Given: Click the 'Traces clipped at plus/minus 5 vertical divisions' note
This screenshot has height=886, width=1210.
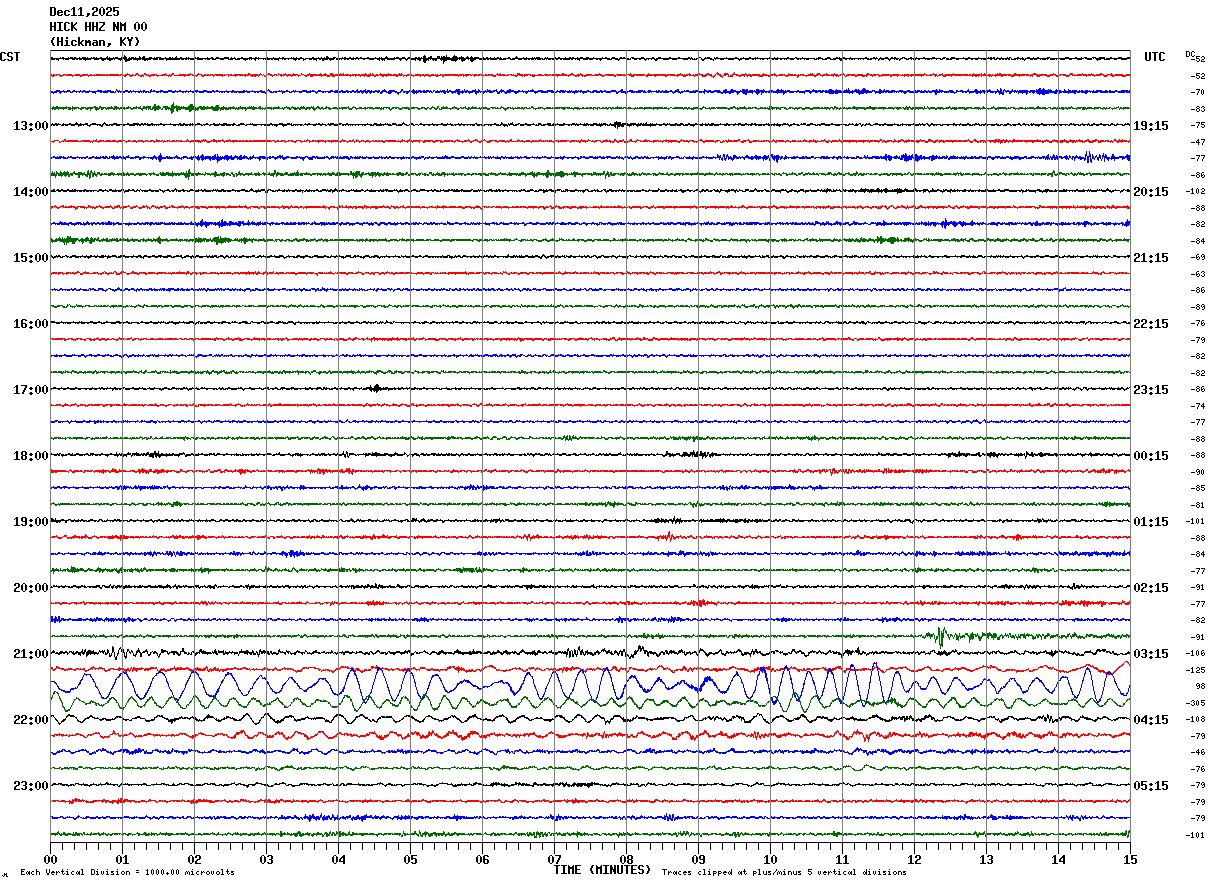Looking at the screenshot, I should point(784,873).
